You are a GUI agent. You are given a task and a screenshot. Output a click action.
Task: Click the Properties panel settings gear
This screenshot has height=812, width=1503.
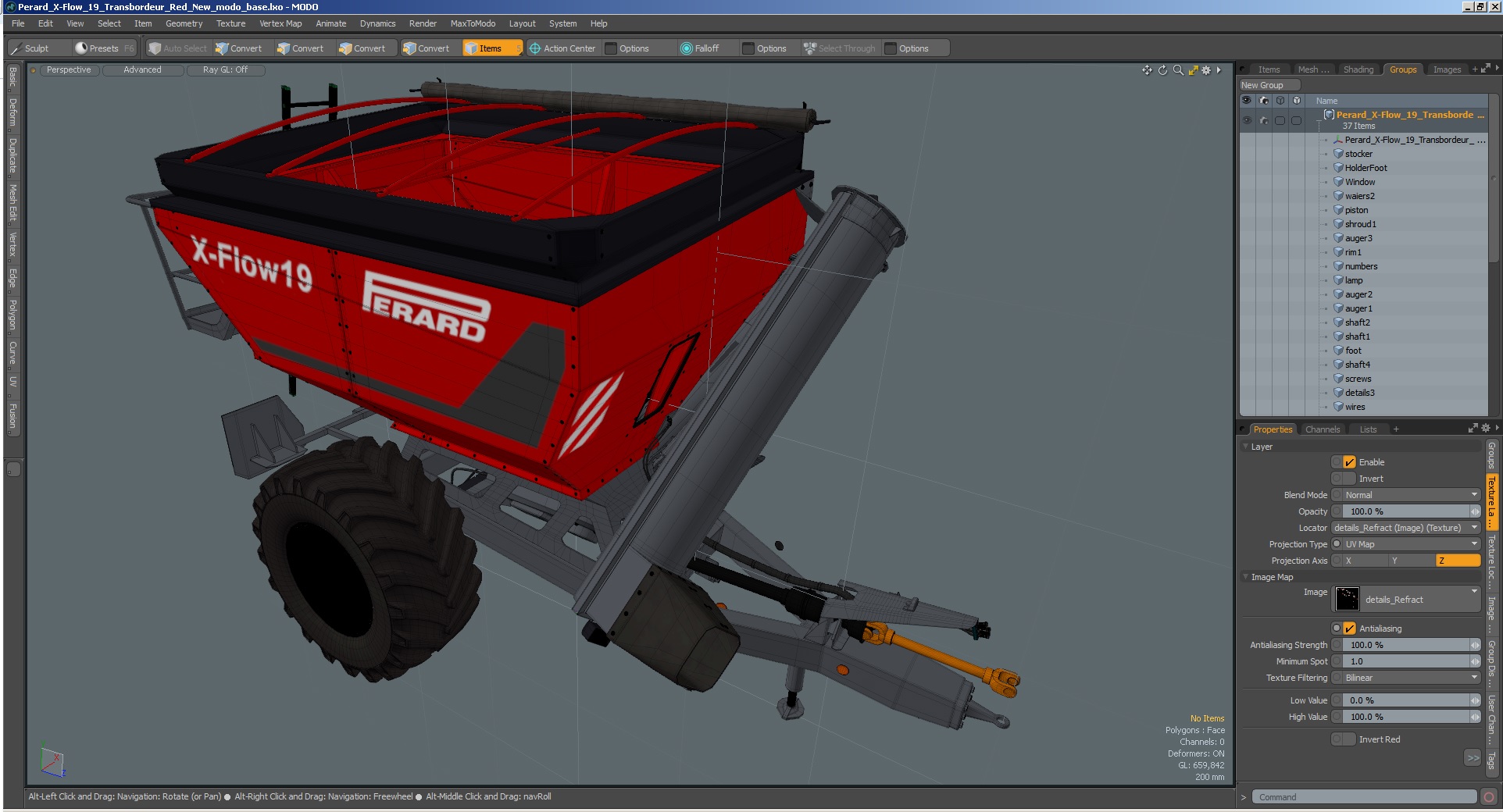point(1486,428)
